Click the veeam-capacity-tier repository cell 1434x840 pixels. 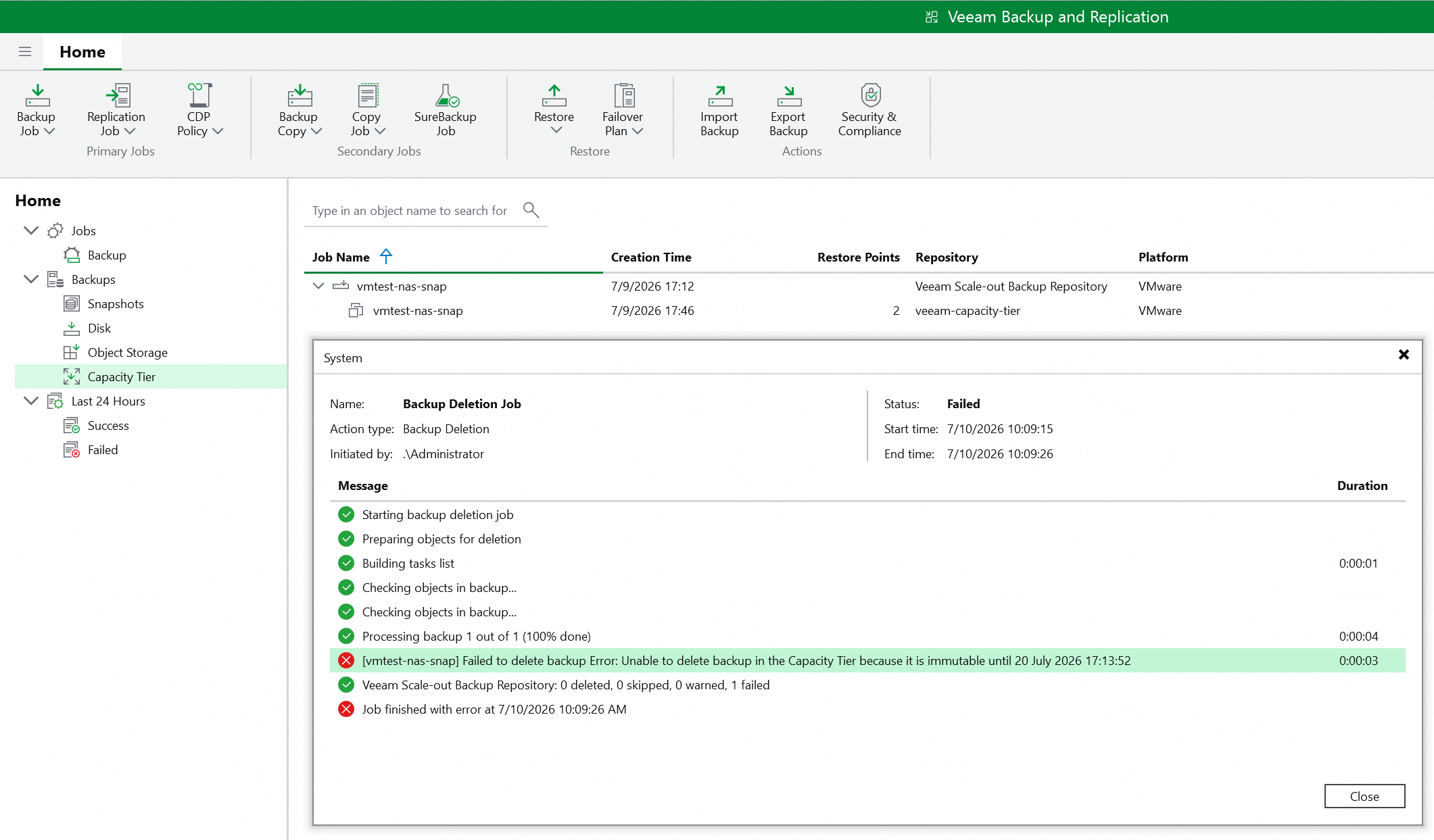(967, 311)
